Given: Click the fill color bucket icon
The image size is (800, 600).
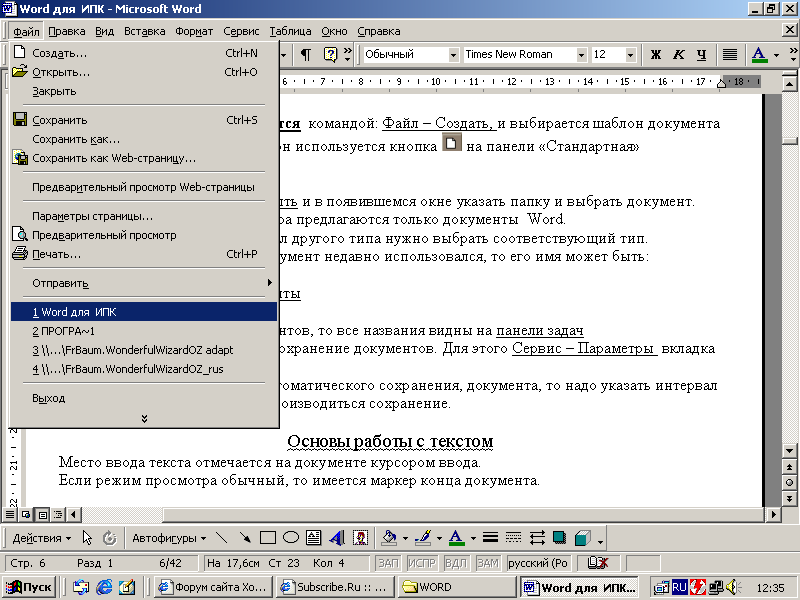Looking at the screenshot, I should click(x=389, y=538).
